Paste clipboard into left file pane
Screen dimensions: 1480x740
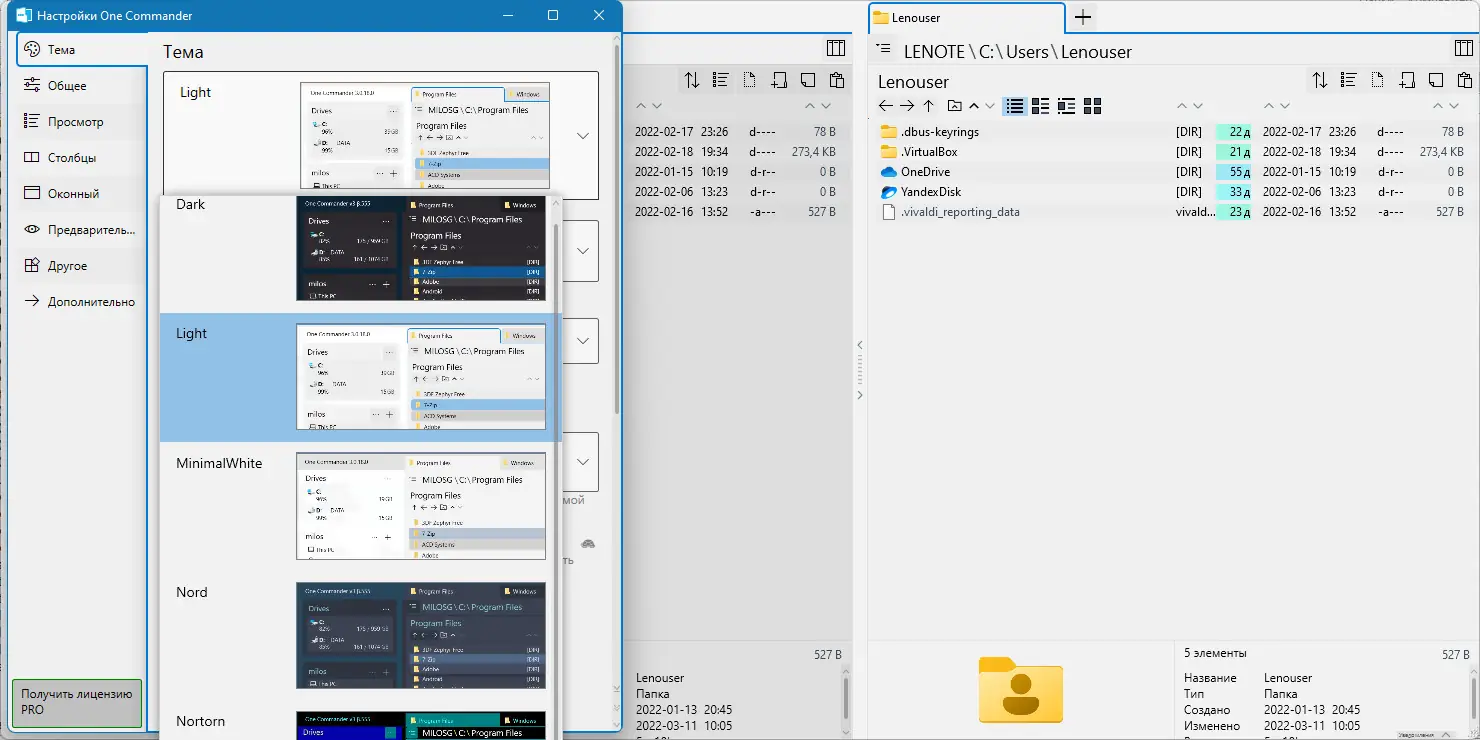pyautogui.click(x=837, y=80)
